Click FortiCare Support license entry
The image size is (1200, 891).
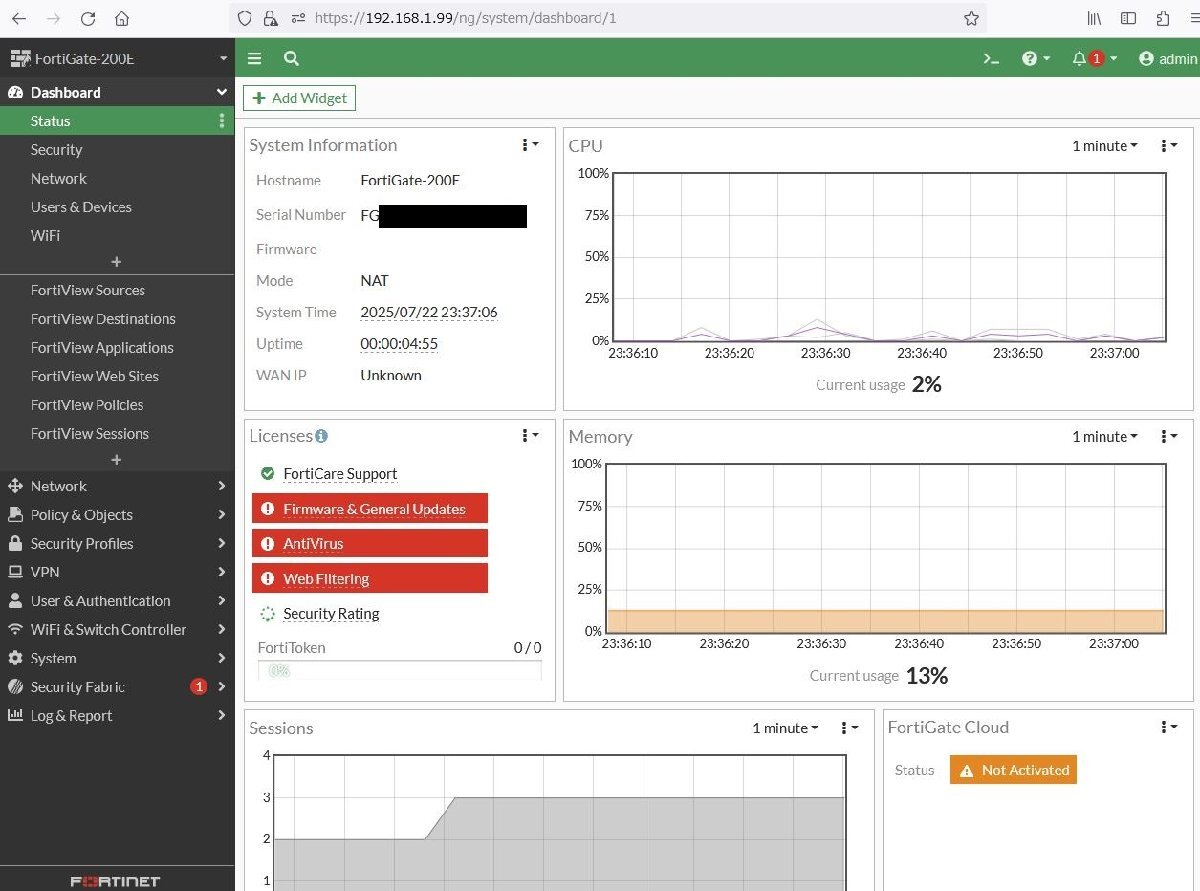(340, 473)
